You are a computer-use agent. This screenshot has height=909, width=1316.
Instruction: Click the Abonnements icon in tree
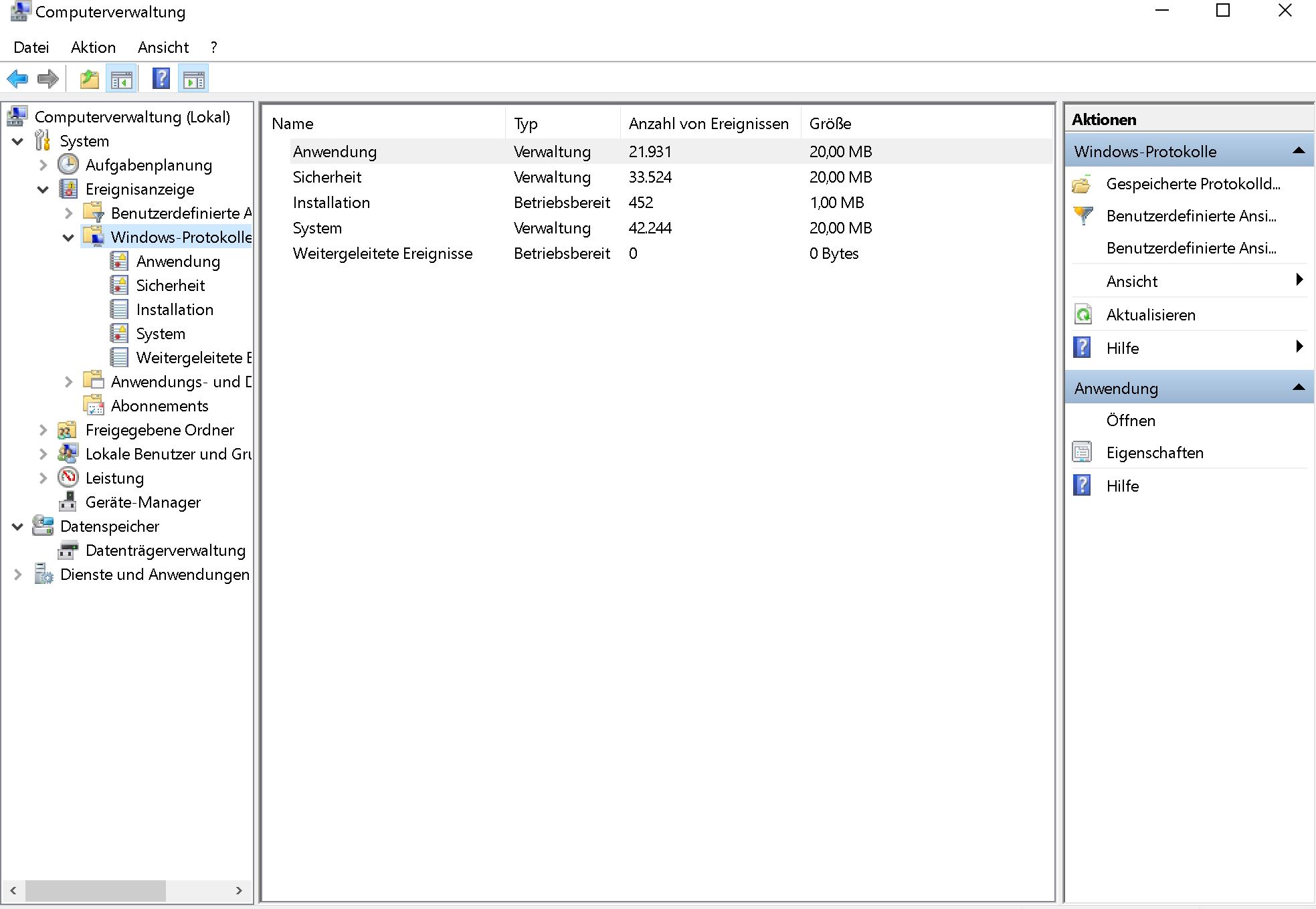coord(94,405)
